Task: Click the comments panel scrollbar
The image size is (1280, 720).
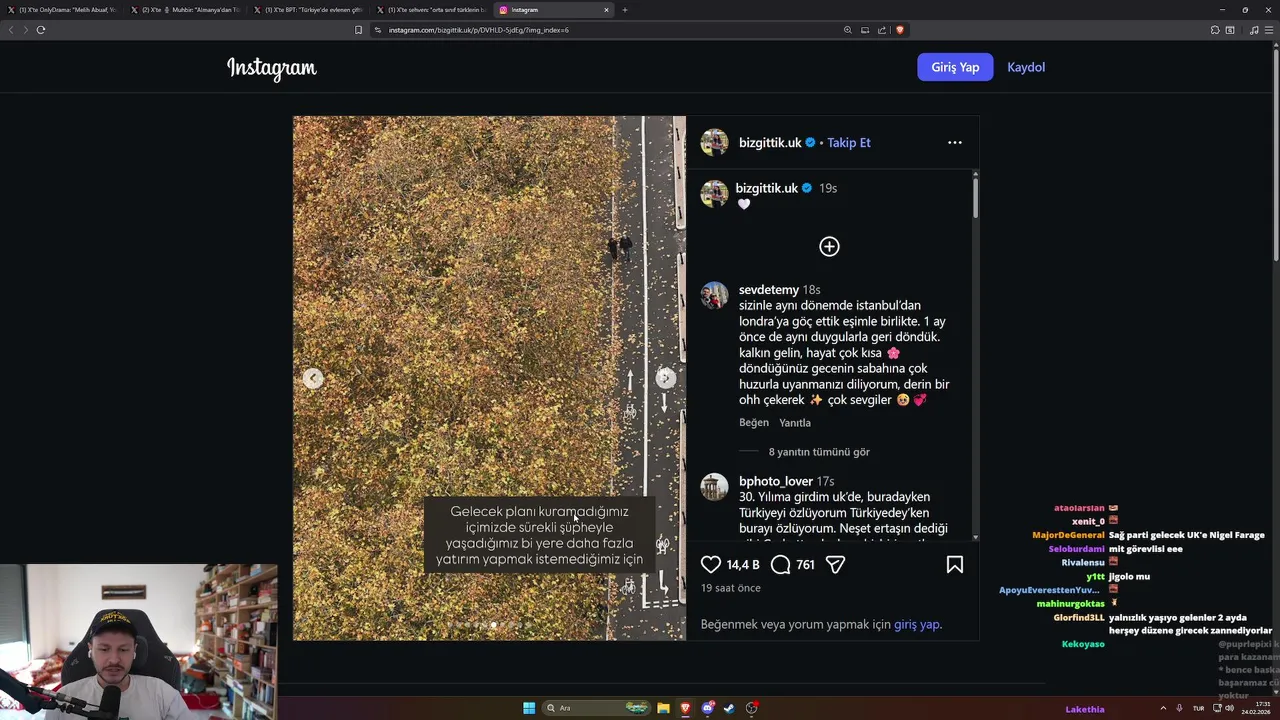Action: click(x=975, y=198)
